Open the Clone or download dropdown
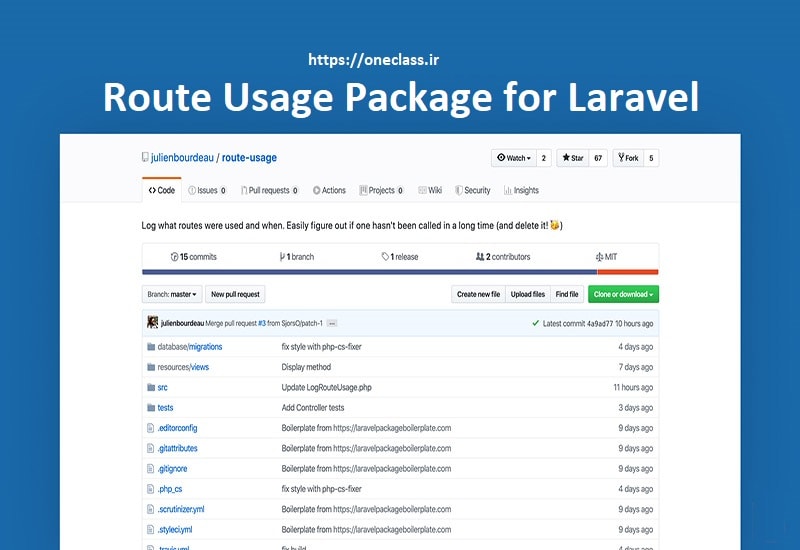The width and height of the screenshot is (800, 550). (623, 294)
